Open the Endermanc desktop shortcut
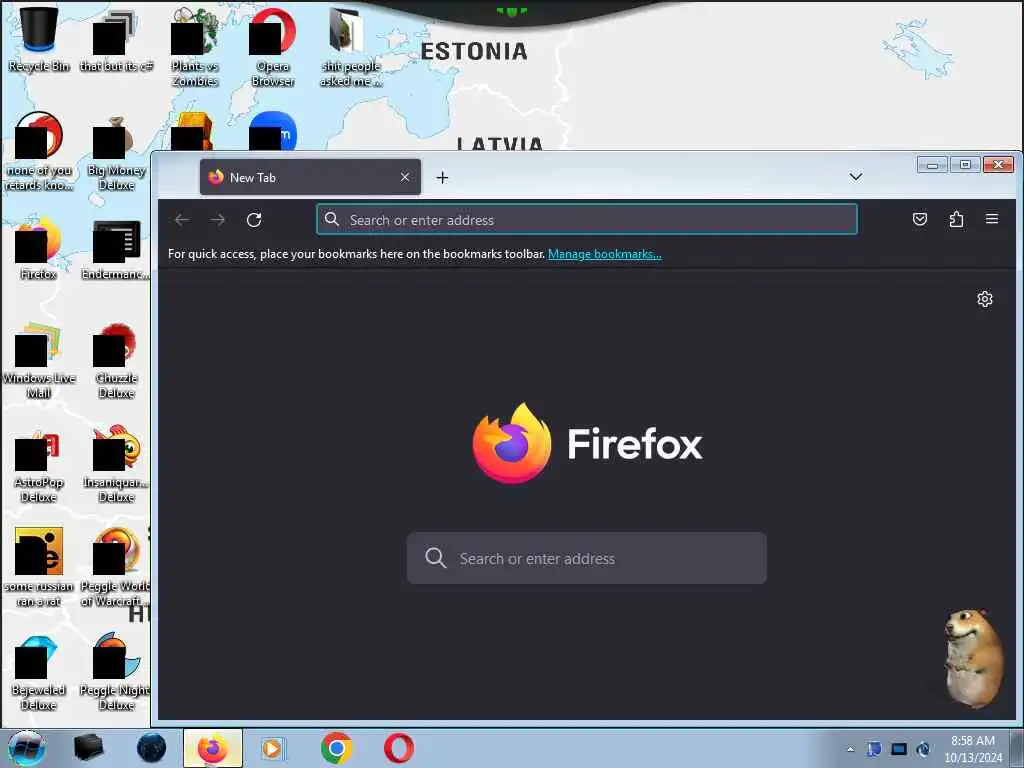1024x768 pixels. pyautogui.click(x=116, y=251)
